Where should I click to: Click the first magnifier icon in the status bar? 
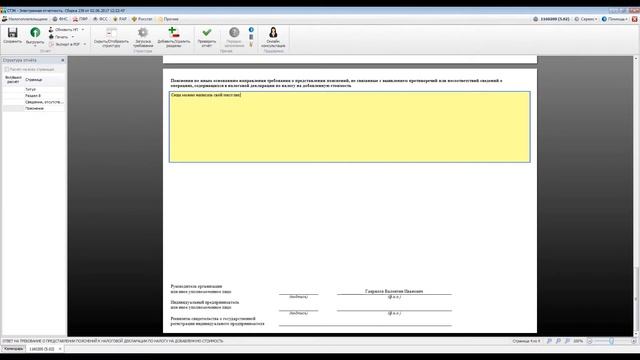pos(549,341)
